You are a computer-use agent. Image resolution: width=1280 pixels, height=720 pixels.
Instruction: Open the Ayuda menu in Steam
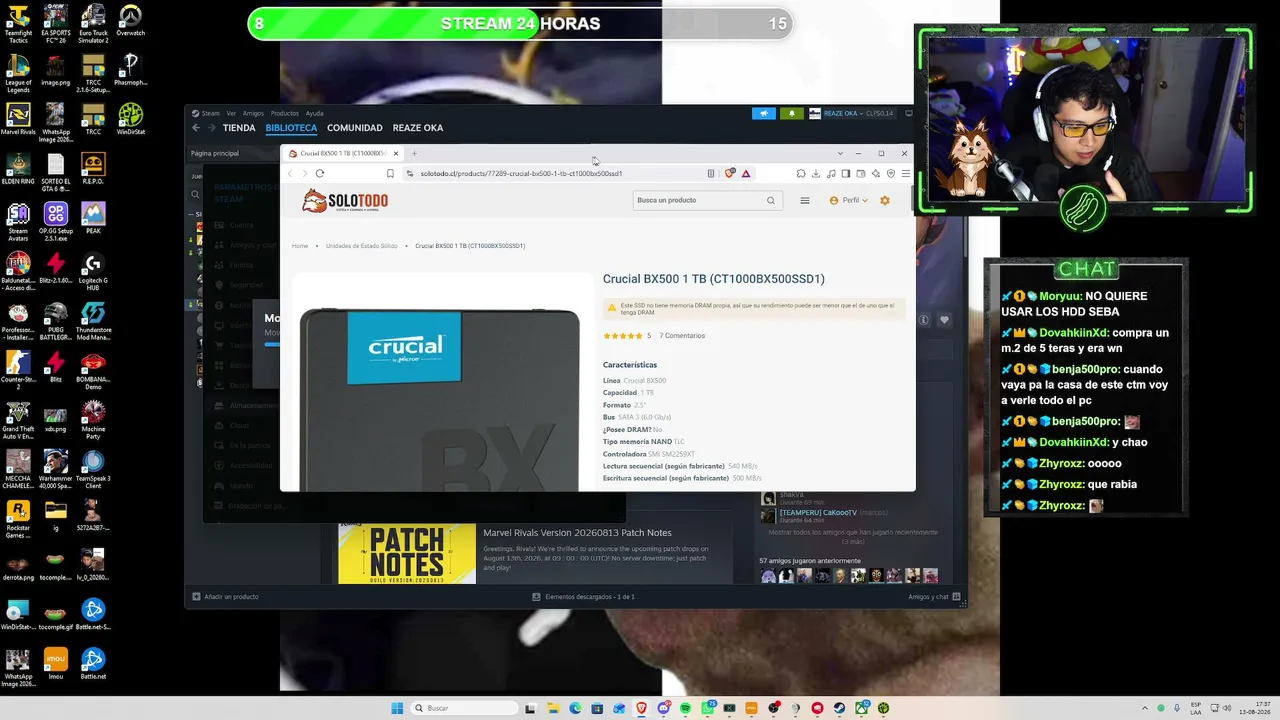click(314, 113)
